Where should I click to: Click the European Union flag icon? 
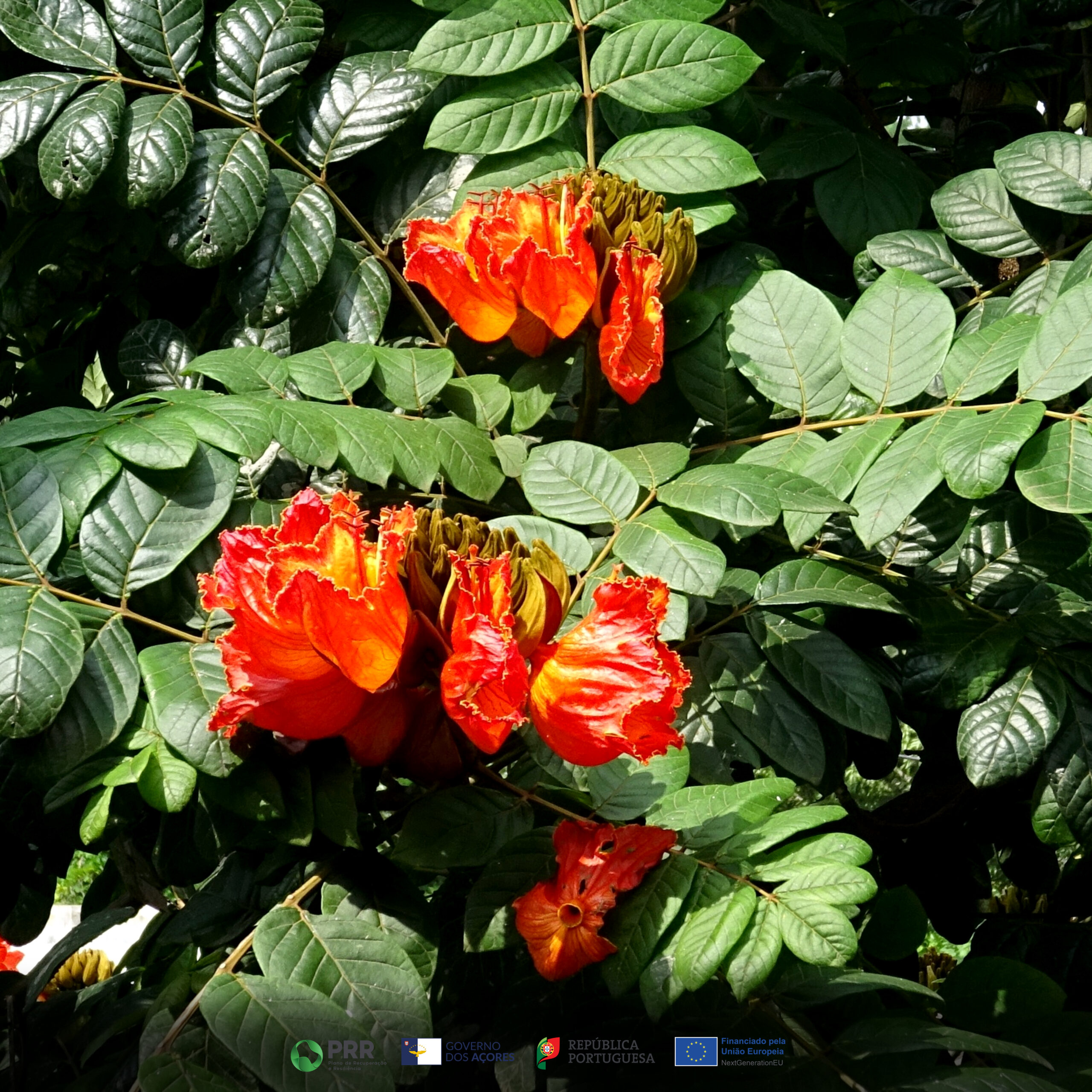(696, 1051)
